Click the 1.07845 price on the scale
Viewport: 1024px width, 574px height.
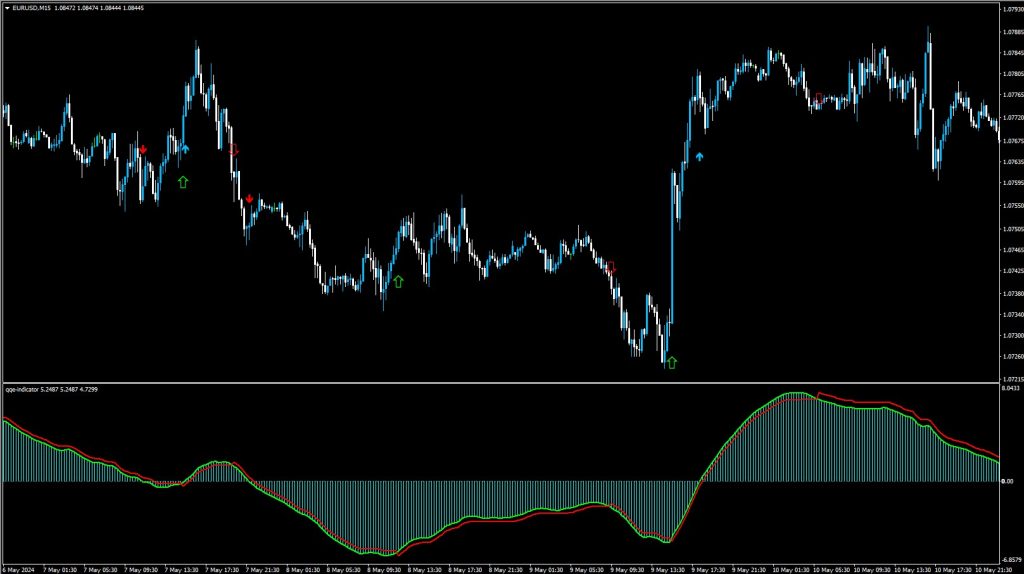pos(1011,52)
